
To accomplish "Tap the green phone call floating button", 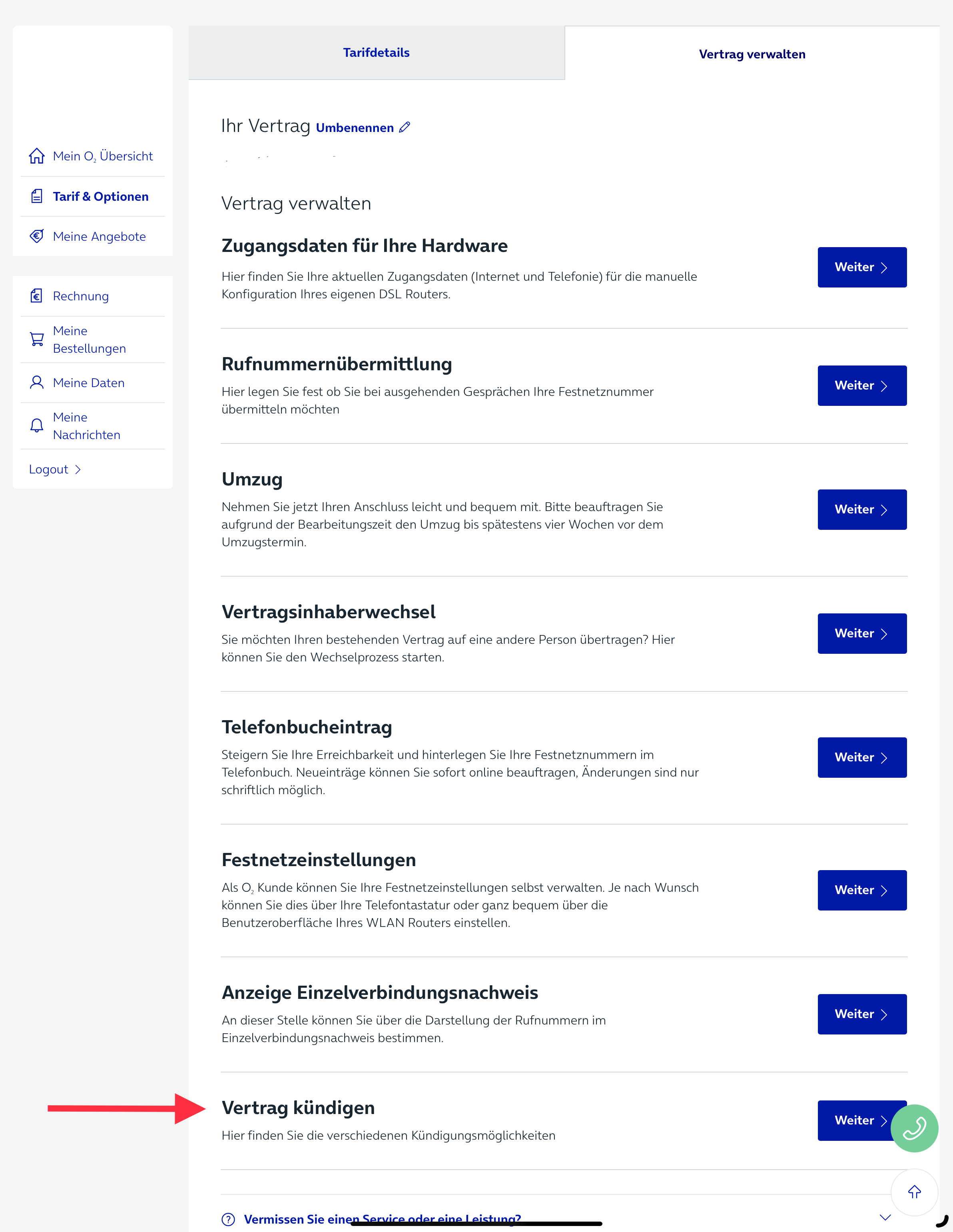I will coord(914,1128).
